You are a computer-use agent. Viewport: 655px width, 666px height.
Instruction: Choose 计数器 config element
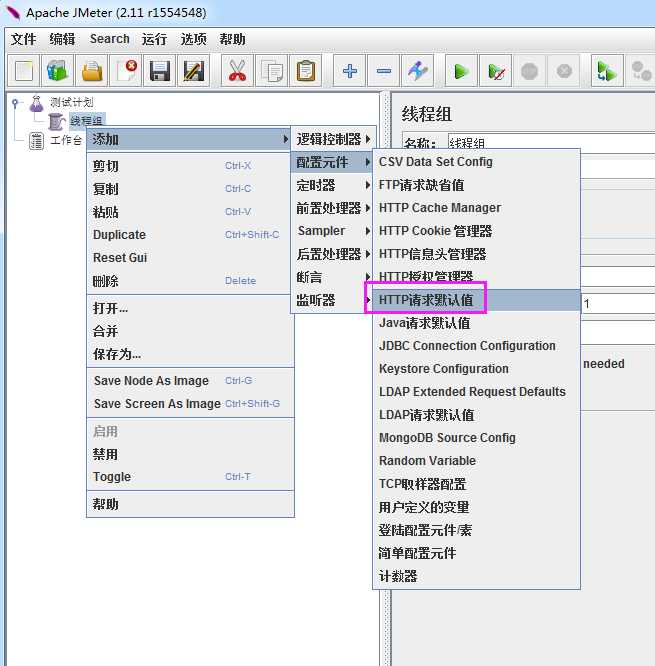click(476, 576)
